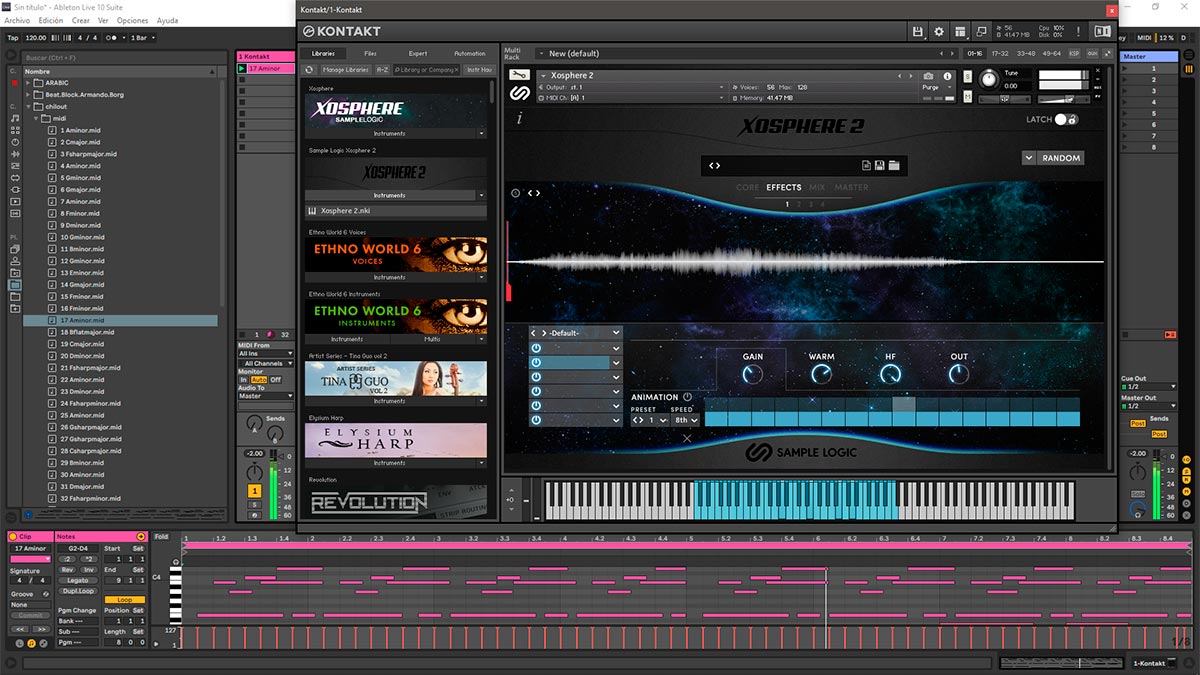Switch to Kontakt Automation tab
The image size is (1200, 675).
469,53
